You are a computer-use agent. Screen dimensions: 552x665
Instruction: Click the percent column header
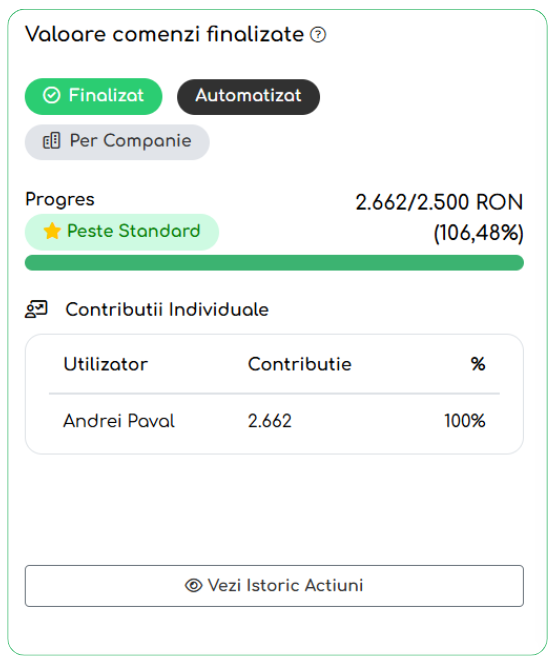(478, 364)
